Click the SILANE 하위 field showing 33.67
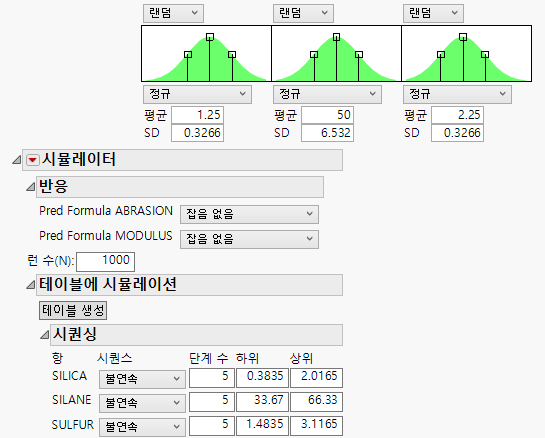 pyautogui.click(x=262, y=402)
